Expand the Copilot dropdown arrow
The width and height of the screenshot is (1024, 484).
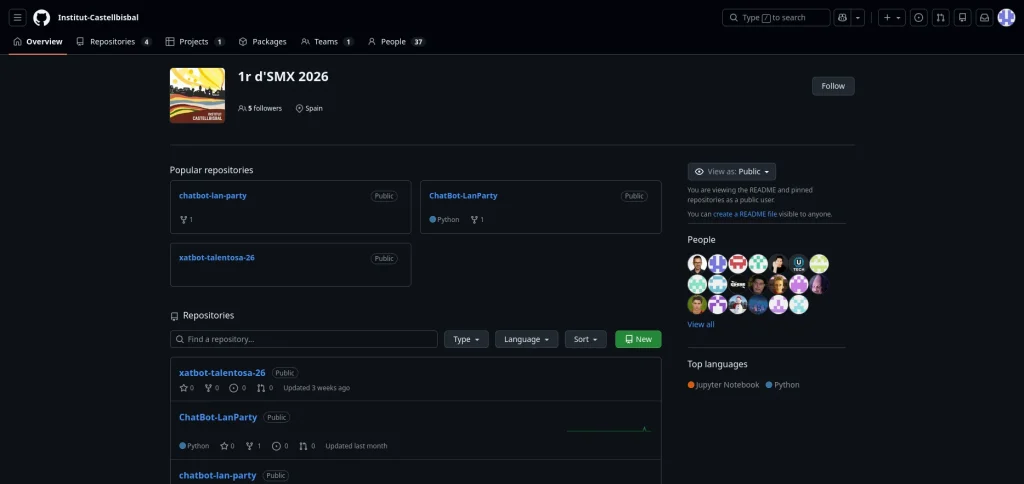pyautogui.click(x=858, y=18)
